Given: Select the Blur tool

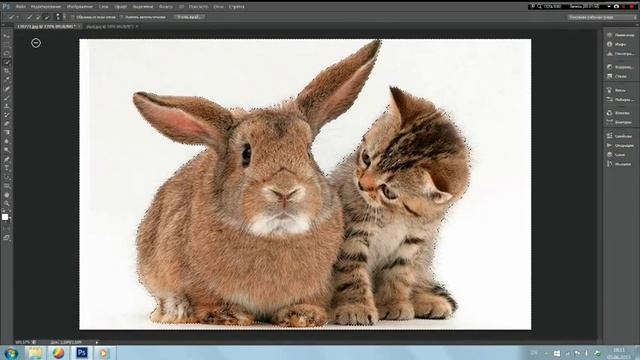Looking at the screenshot, I should click(x=7, y=141).
